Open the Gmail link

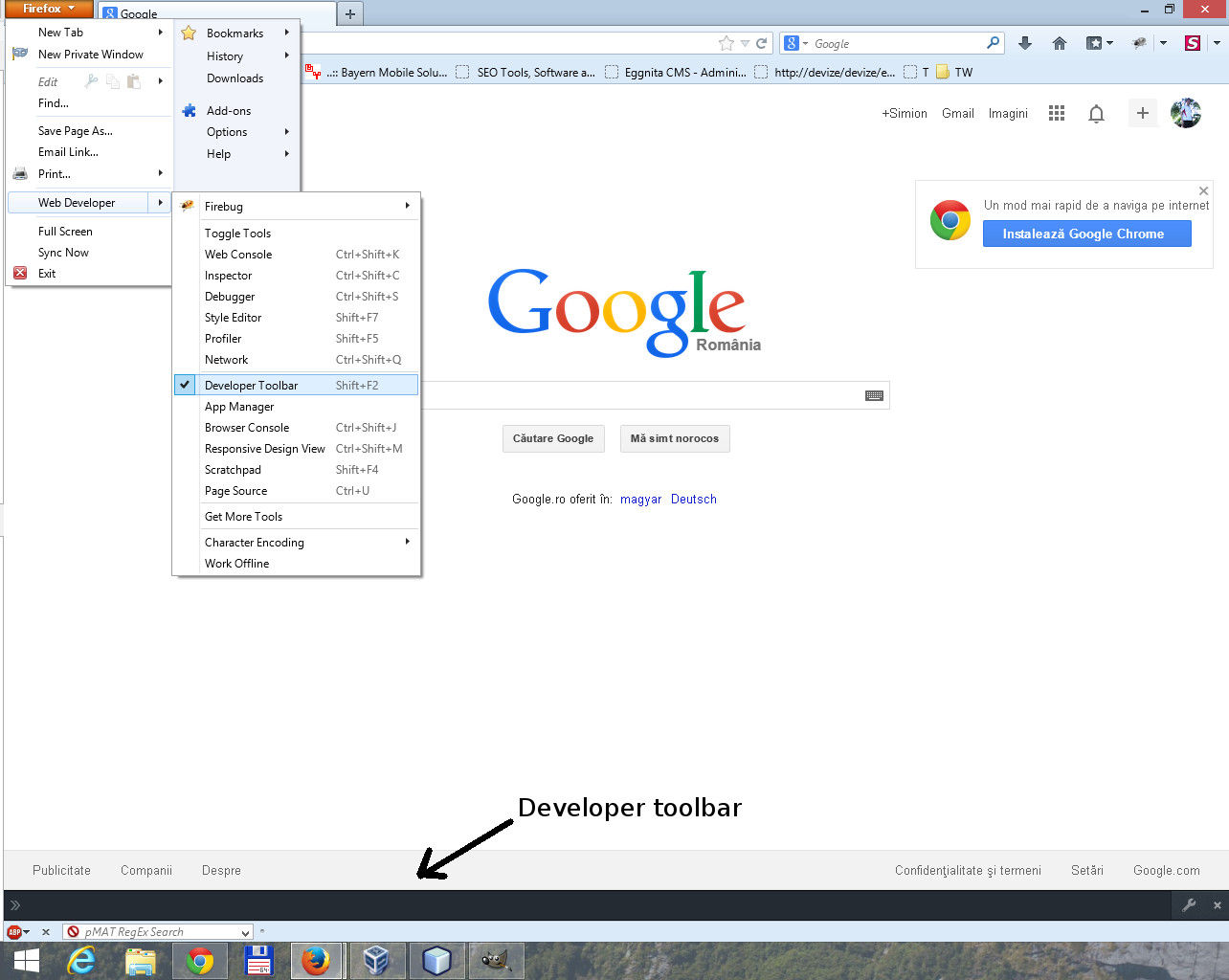tap(957, 113)
